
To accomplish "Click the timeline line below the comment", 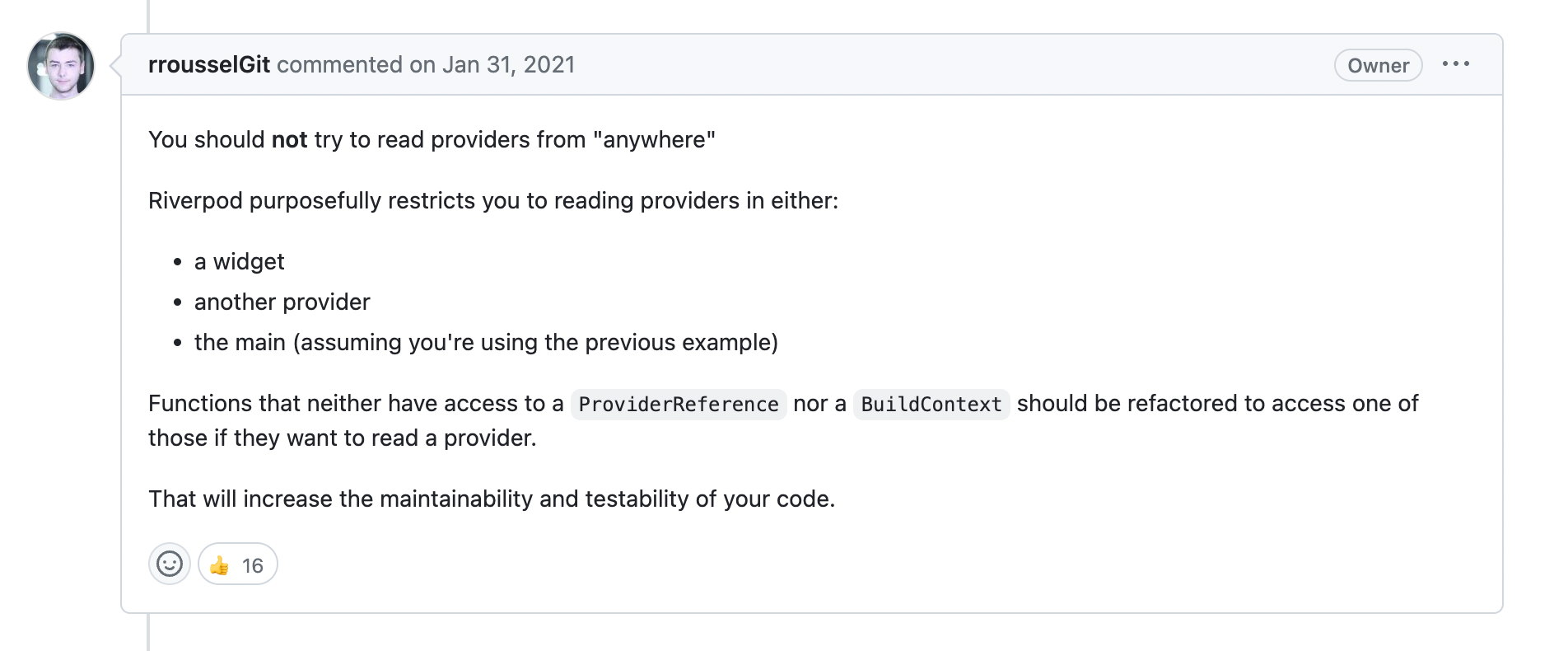I will 148,632.
